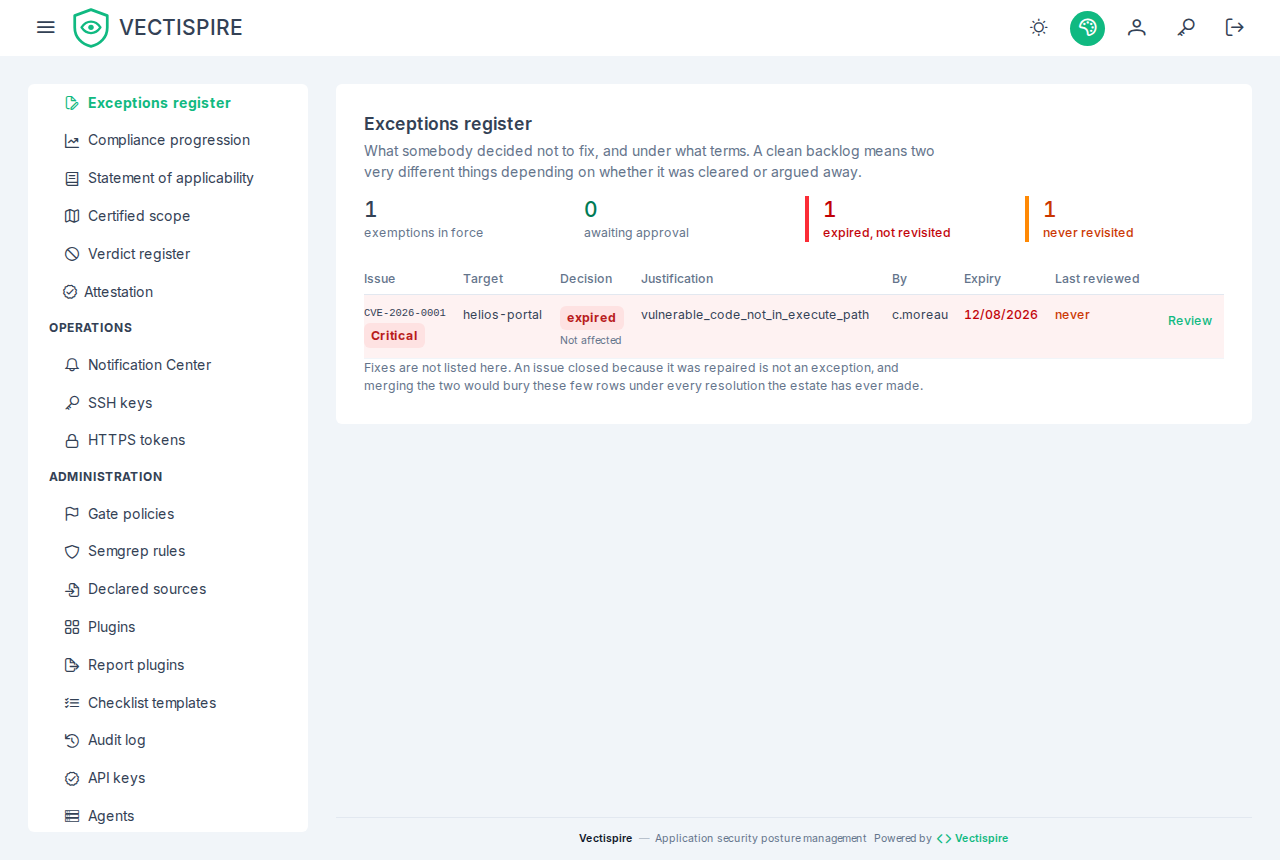Click the Semgrep rules shield icon

[x=72, y=552]
